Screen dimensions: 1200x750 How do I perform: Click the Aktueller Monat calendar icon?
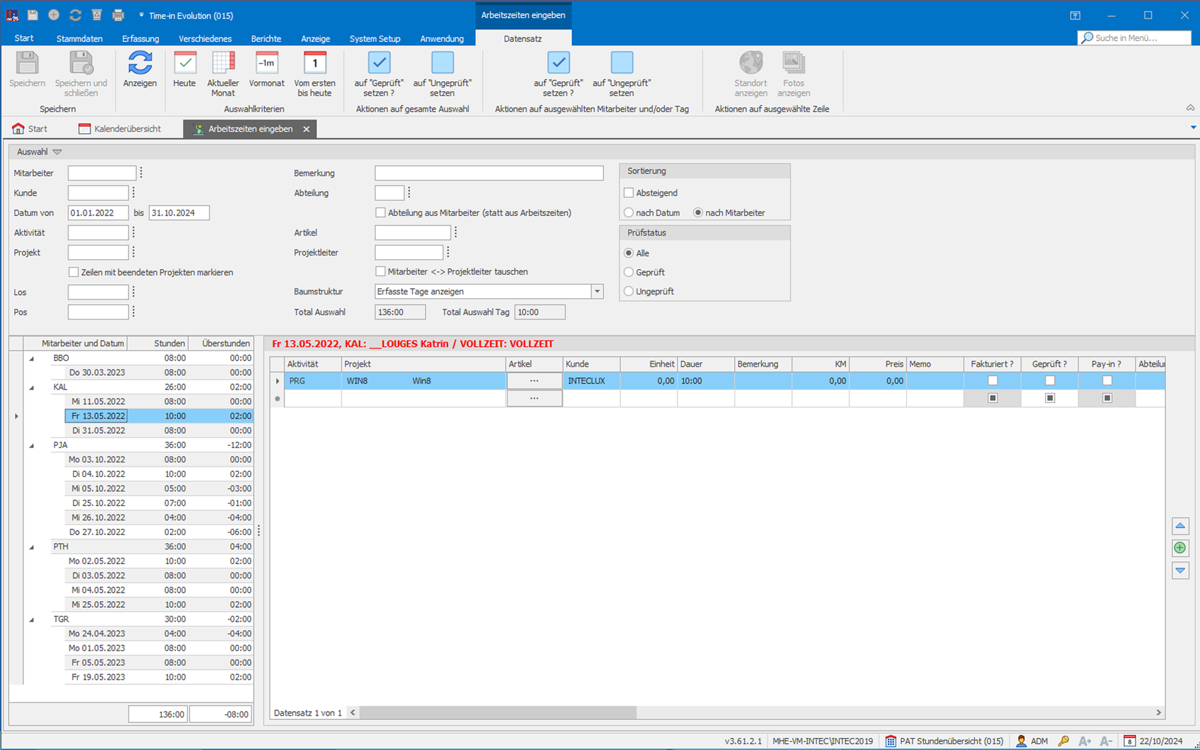[223, 65]
